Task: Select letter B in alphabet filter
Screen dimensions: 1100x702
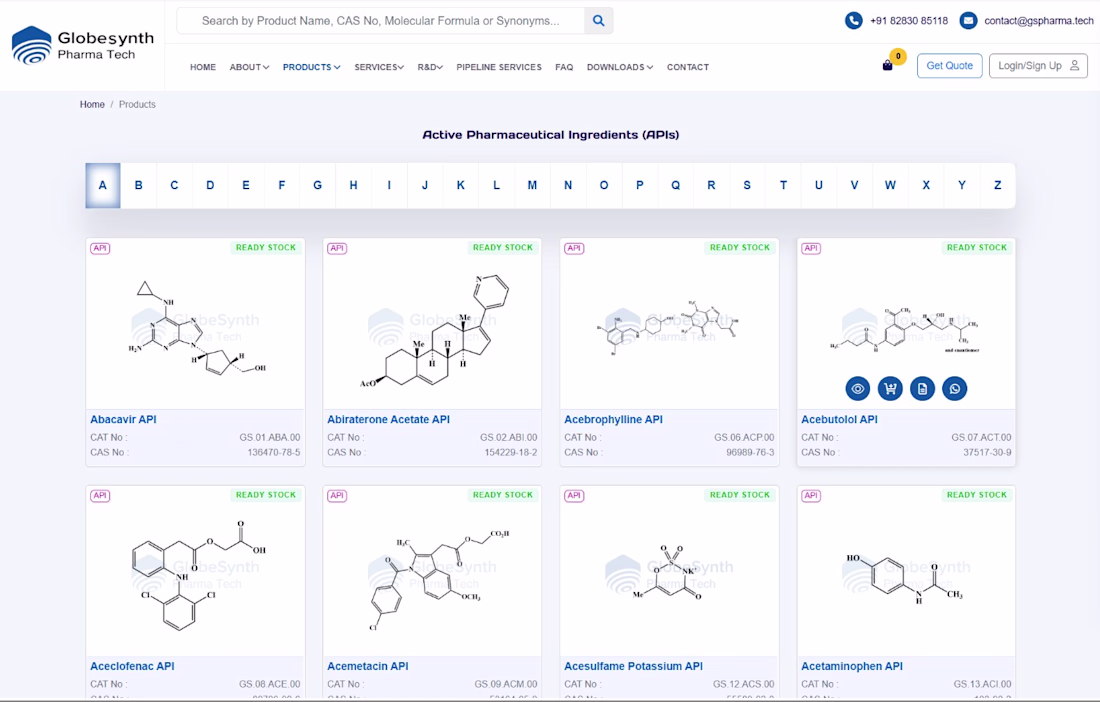Action: click(x=139, y=186)
